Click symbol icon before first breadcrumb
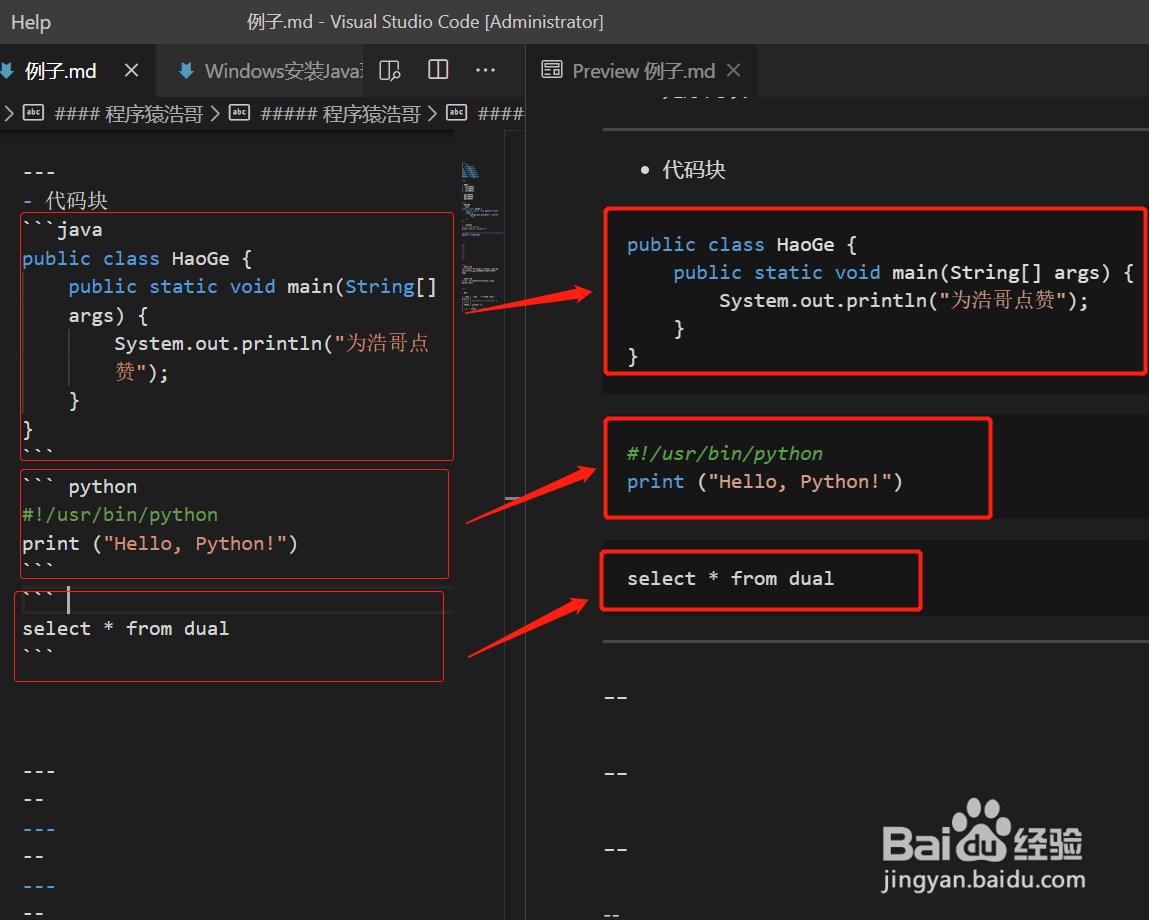Screen dimensions: 1149x920 [33, 113]
